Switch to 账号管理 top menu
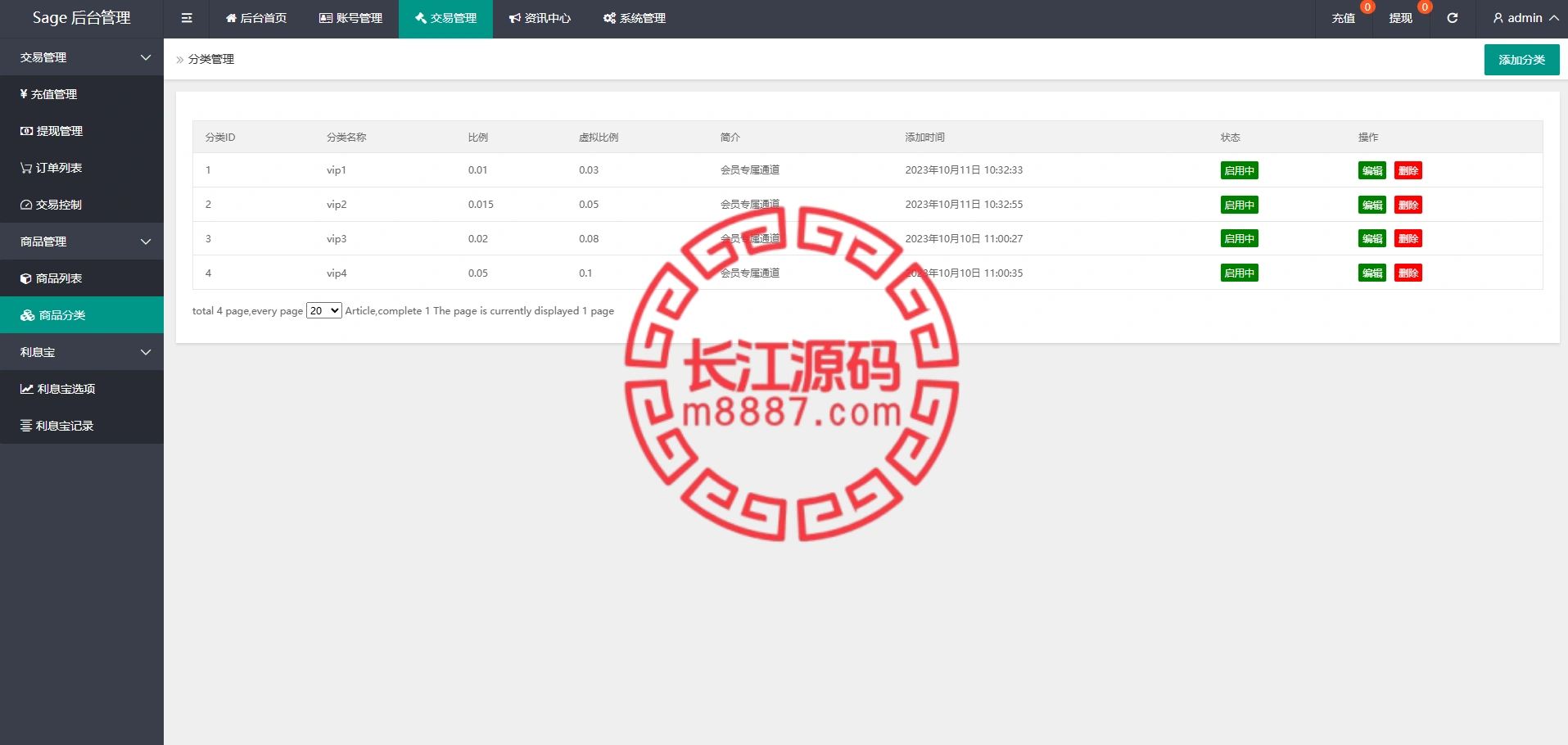Image resolution: width=1568 pixels, height=745 pixels. pos(350,18)
